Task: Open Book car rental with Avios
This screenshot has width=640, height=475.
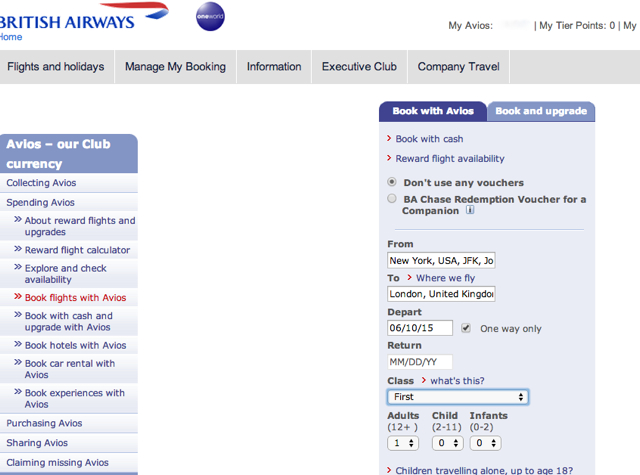Action: (x=69, y=369)
